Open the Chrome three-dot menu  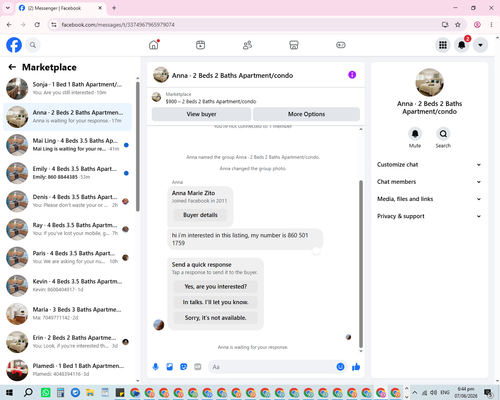pyautogui.click(x=491, y=25)
